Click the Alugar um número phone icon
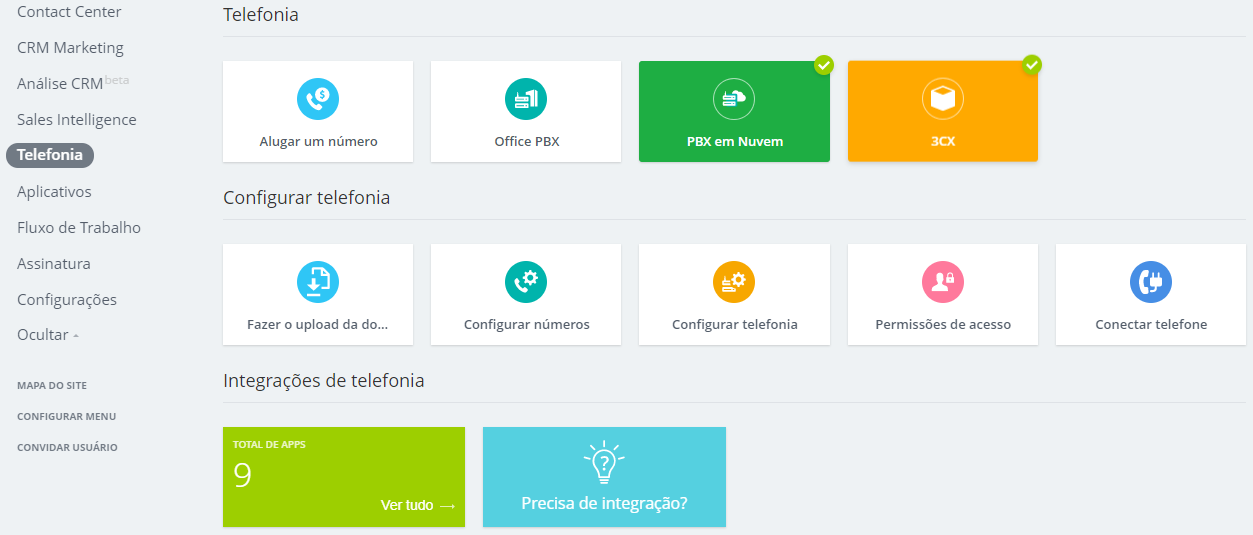The width and height of the screenshot is (1253, 535). click(318, 99)
